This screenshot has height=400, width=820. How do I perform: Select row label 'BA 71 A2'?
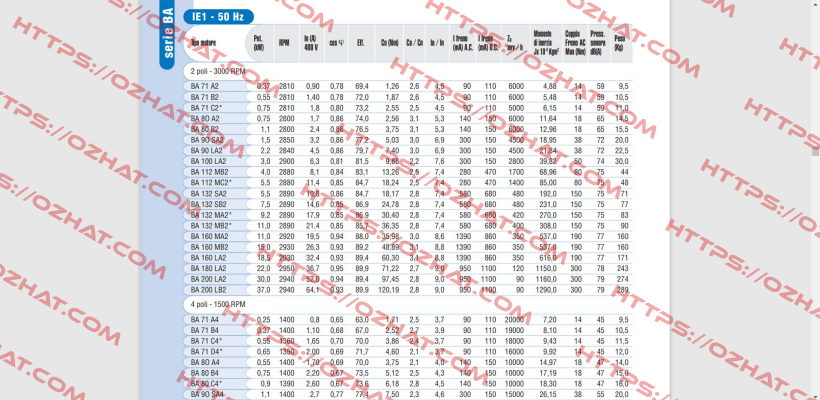[x=204, y=86]
